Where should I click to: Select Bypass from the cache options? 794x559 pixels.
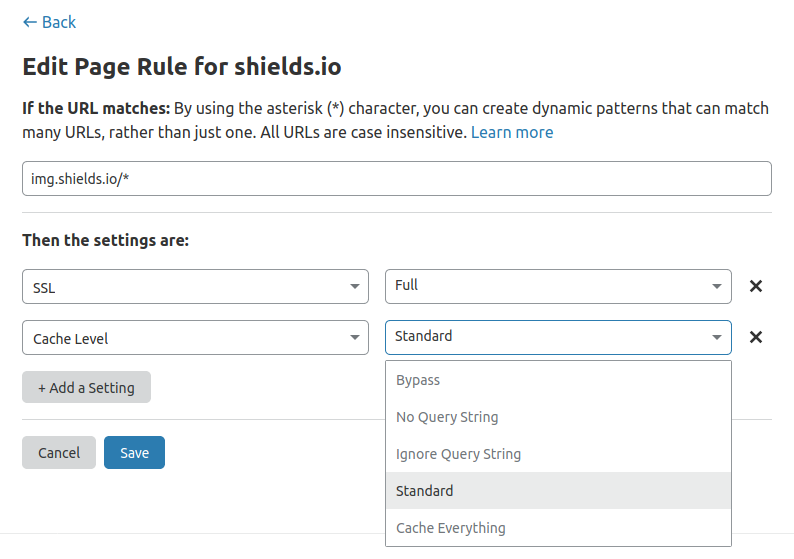(418, 380)
